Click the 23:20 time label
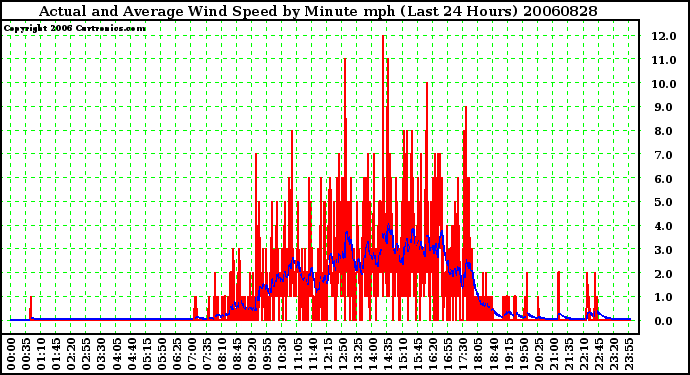The height and width of the screenshot is (375, 690). tap(613, 354)
